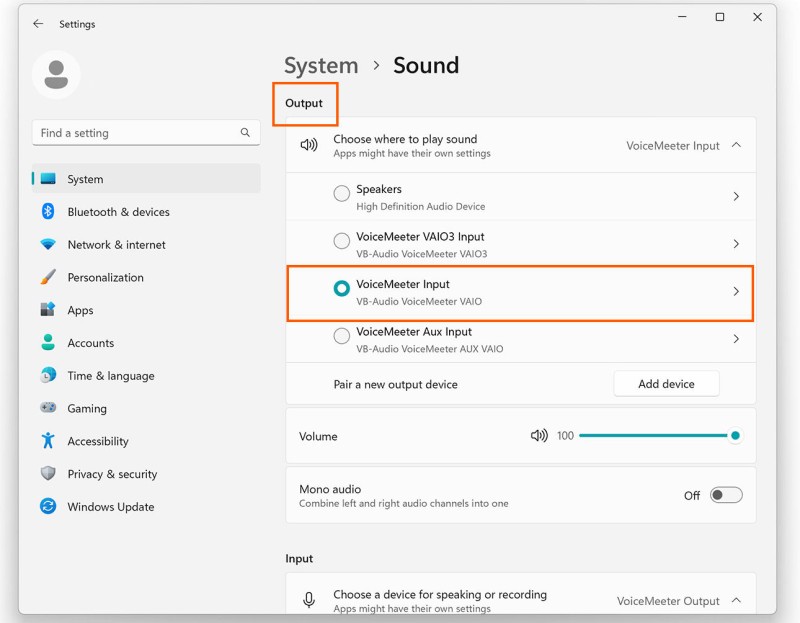The width and height of the screenshot is (800, 623).
Task: Select the Speakers output radio button
Action: pyautogui.click(x=341, y=193)
